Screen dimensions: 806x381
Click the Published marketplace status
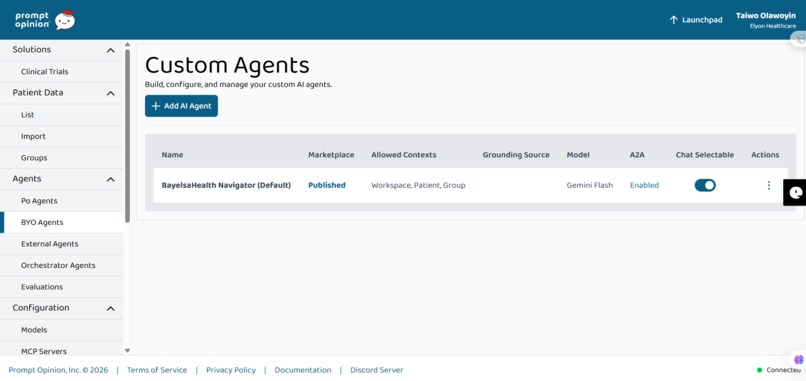[327, 185]
